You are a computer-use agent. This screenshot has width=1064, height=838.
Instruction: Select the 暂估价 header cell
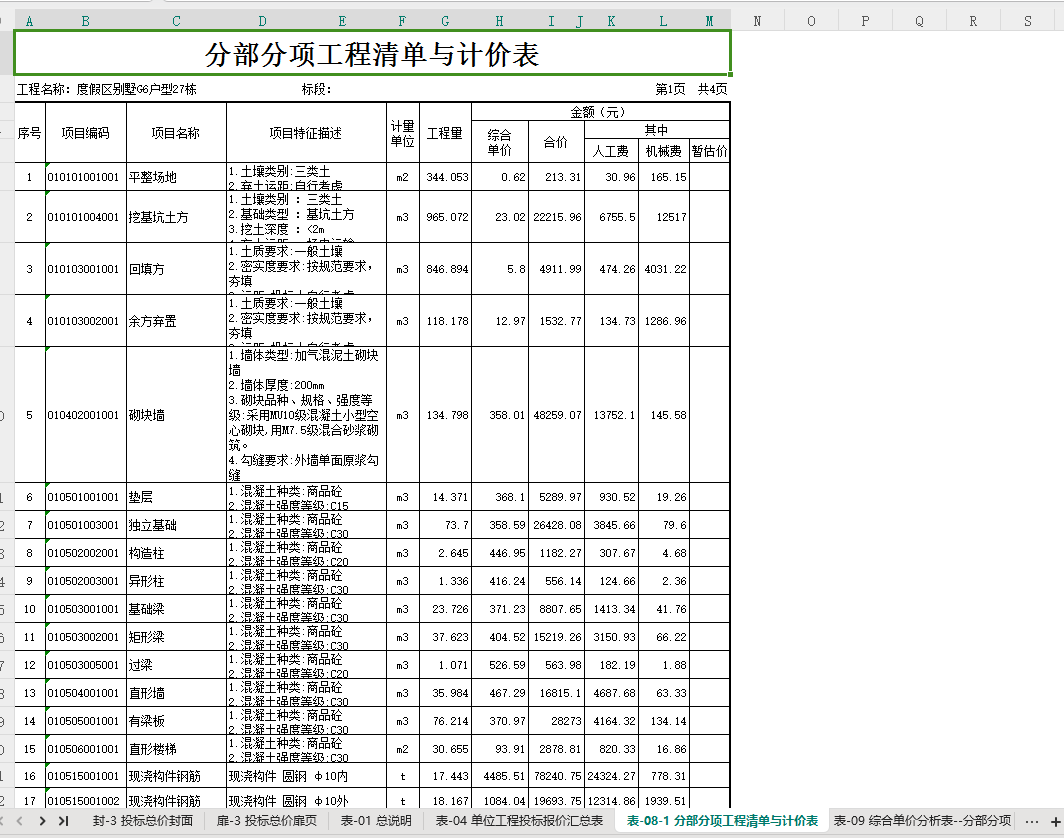click(709, 151)
